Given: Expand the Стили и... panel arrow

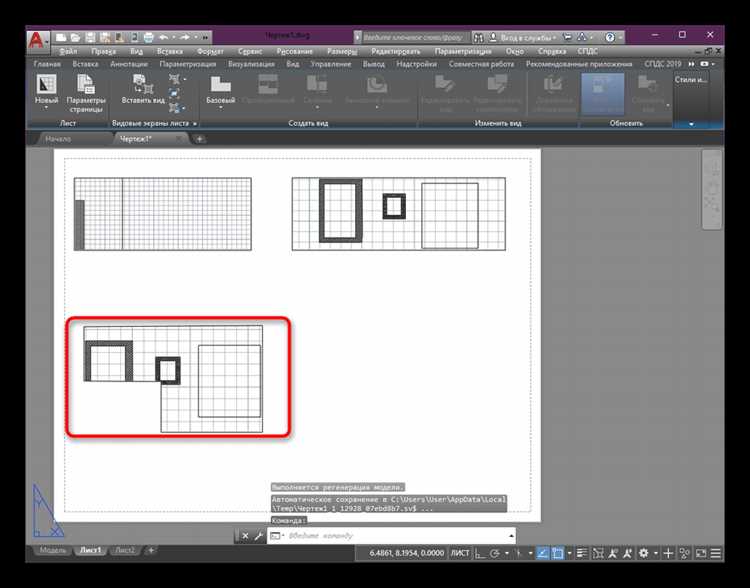Looking at the screenshot, I should click(691, 124).
